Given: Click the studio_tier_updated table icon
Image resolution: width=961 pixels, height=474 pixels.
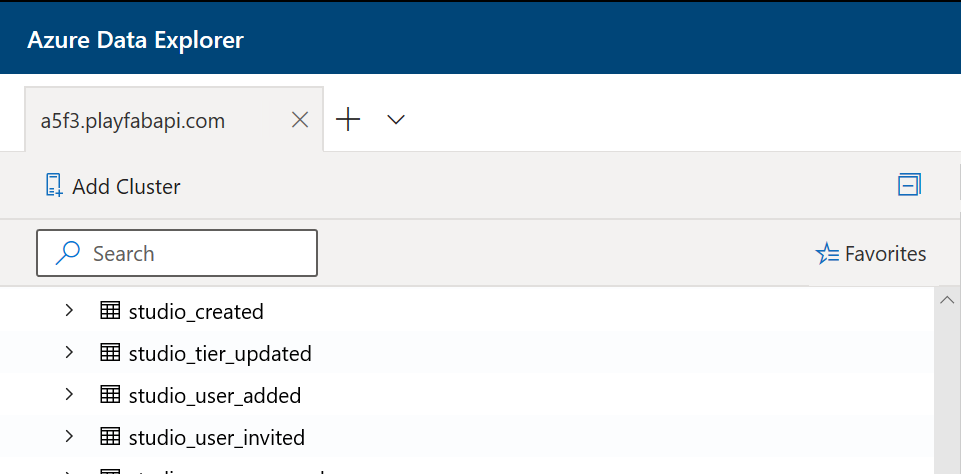Looking at the screenshot, I should (x=110, y=353).
